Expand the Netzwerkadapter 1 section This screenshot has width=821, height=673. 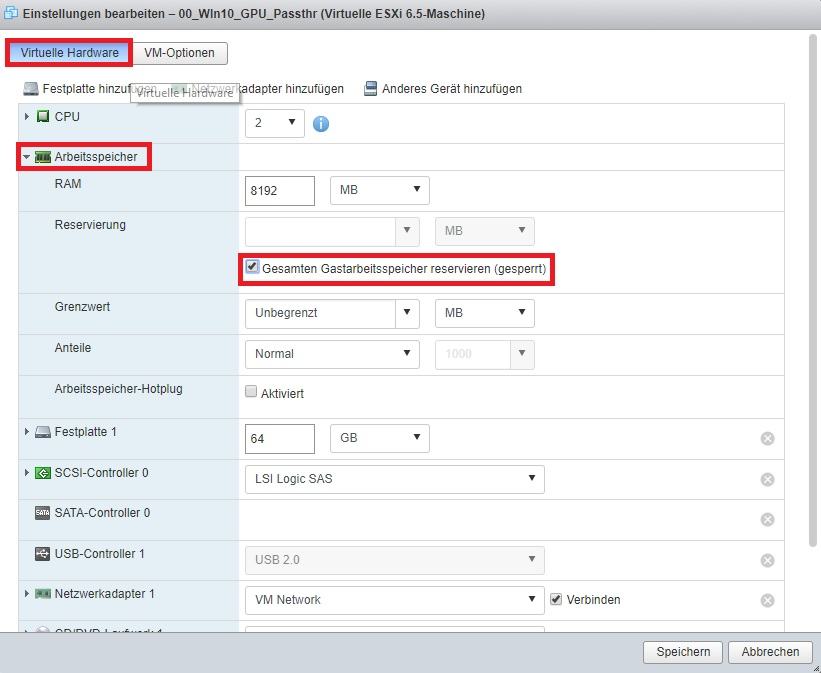click(27, 593)
